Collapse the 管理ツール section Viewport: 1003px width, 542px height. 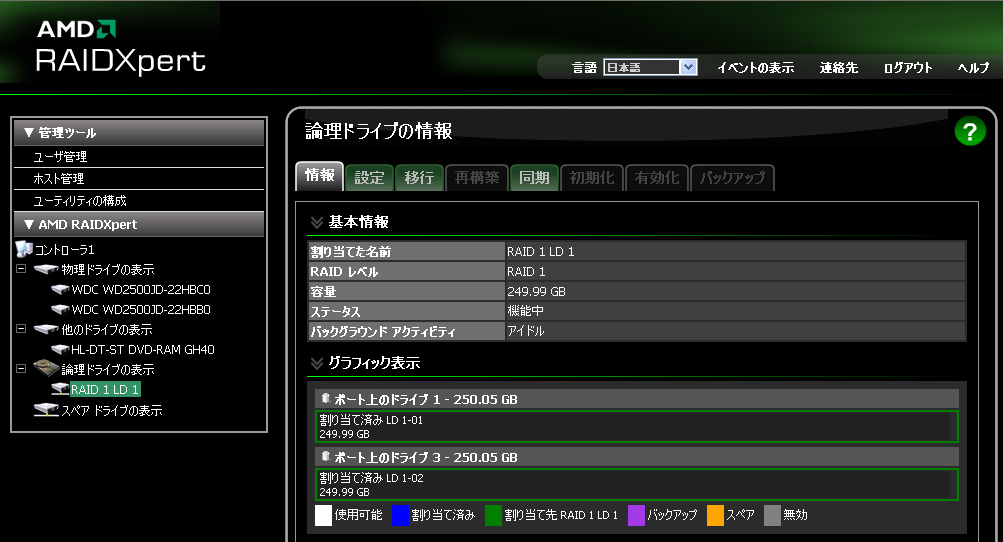click(x=29, y=132)
